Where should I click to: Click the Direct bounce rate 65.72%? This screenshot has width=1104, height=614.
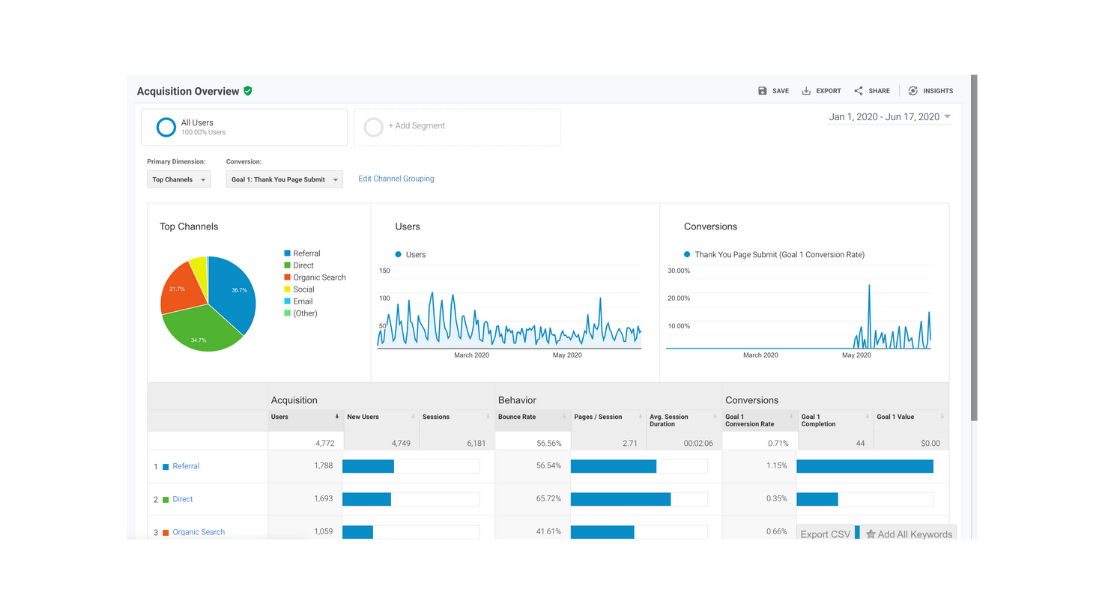(548, 499)
